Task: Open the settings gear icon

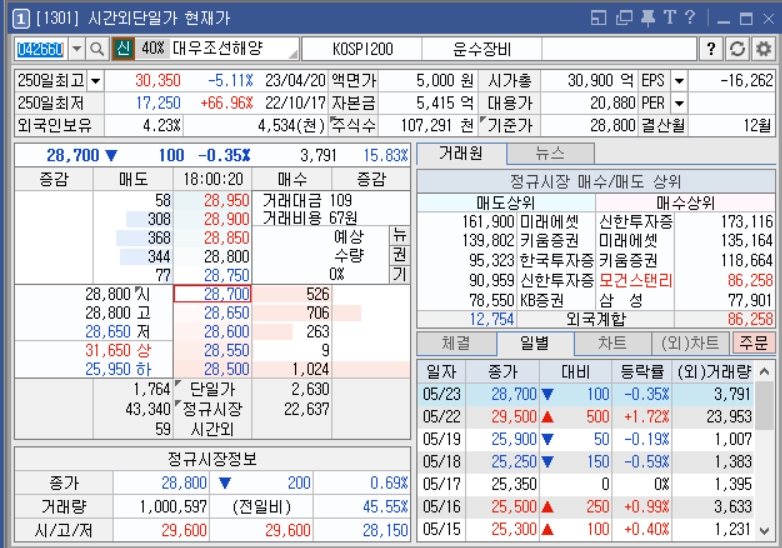Action: pos(764,49)
